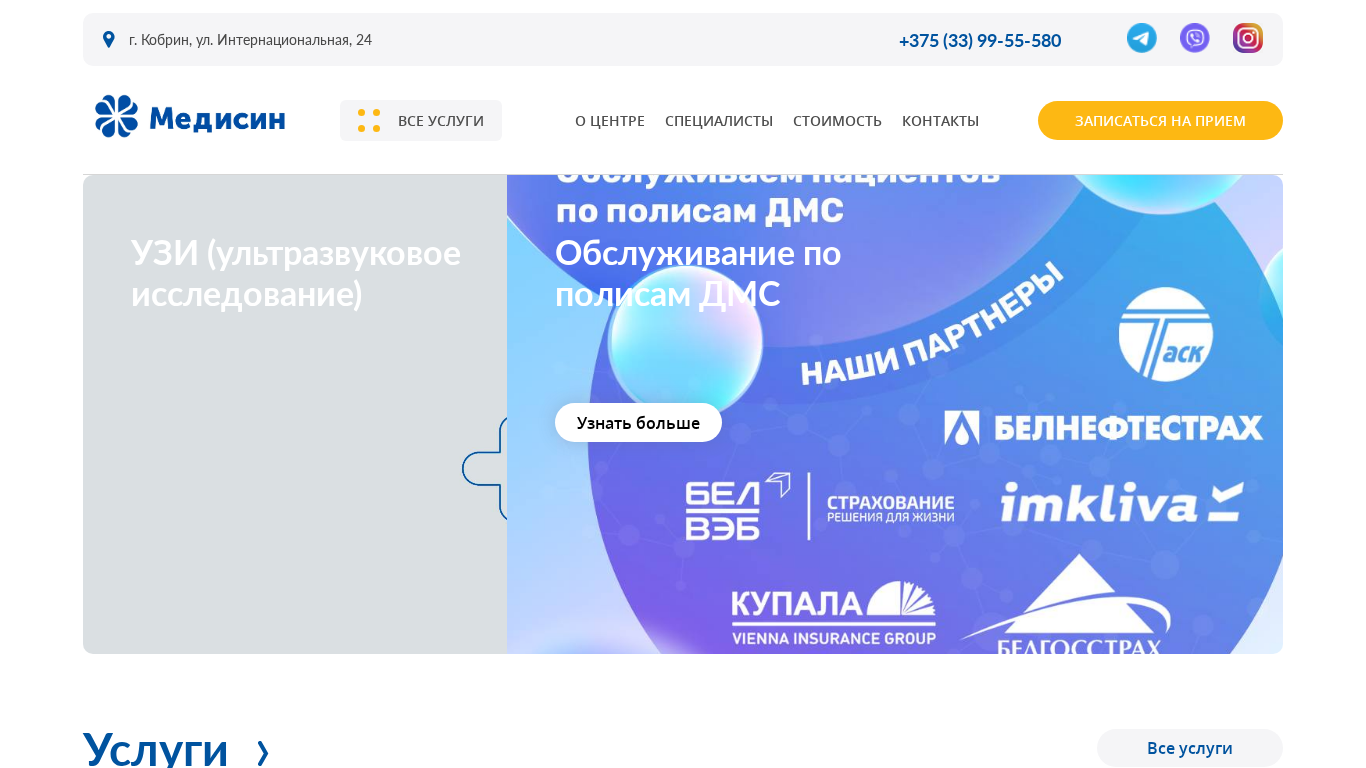1366x768 pixels.
Task: Click the round ТАСК partner logo
Action: click(1166, 334)
